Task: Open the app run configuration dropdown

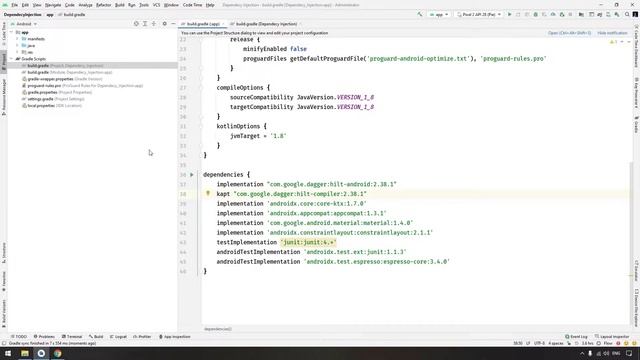Action: tap(439, 14)
